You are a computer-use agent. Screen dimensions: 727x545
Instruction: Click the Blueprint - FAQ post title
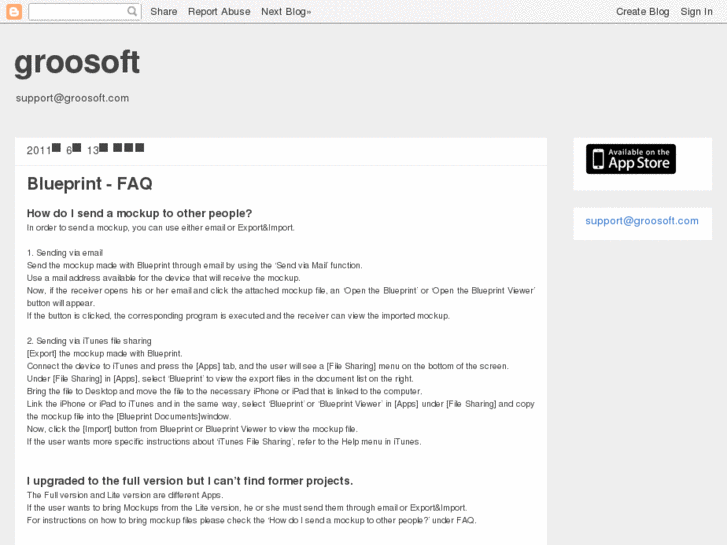tap(90, 184)
